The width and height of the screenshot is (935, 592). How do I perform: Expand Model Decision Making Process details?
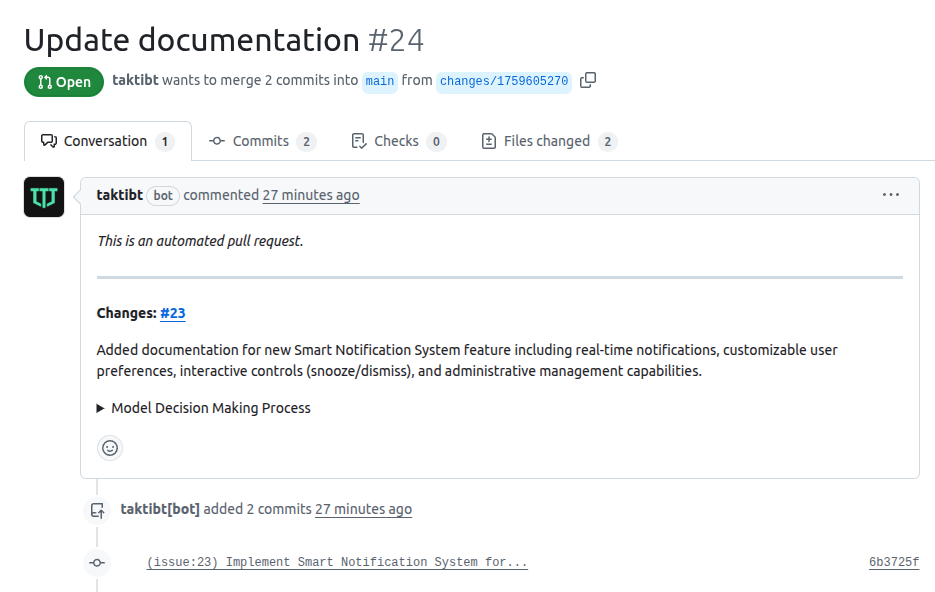[x=204, y=408]
